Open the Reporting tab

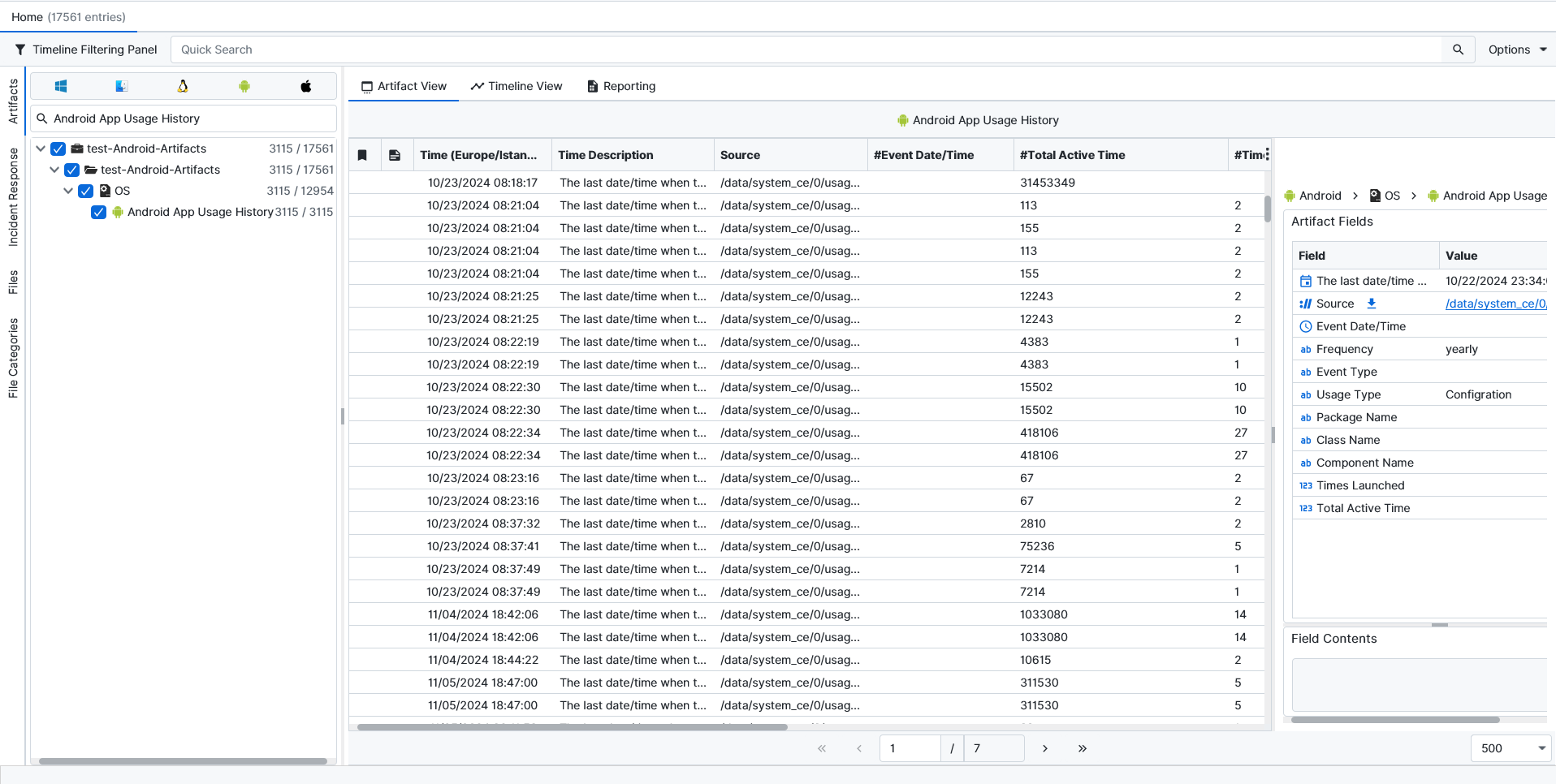point(621,86)
